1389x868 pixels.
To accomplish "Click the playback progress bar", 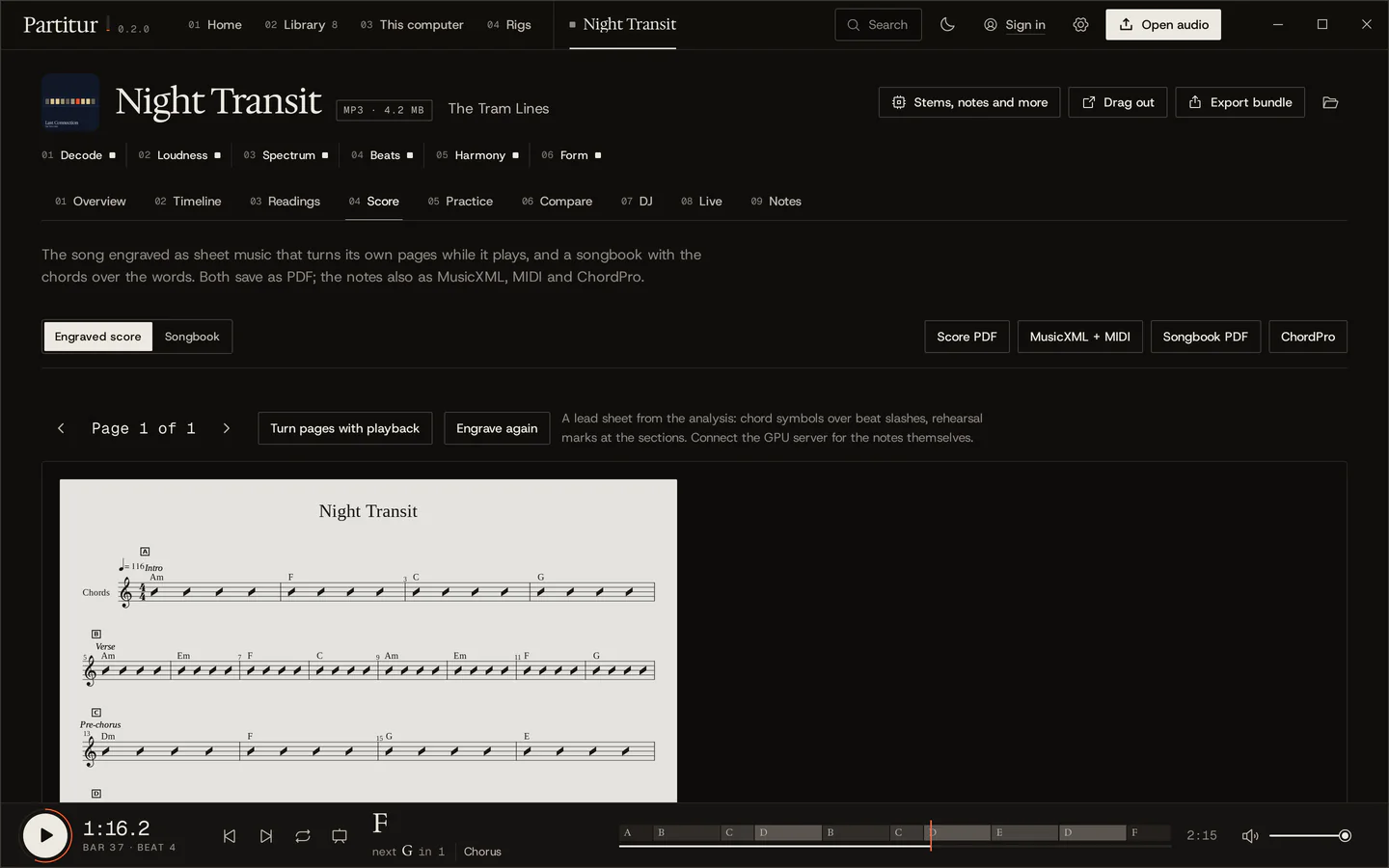I will (895, 846).
